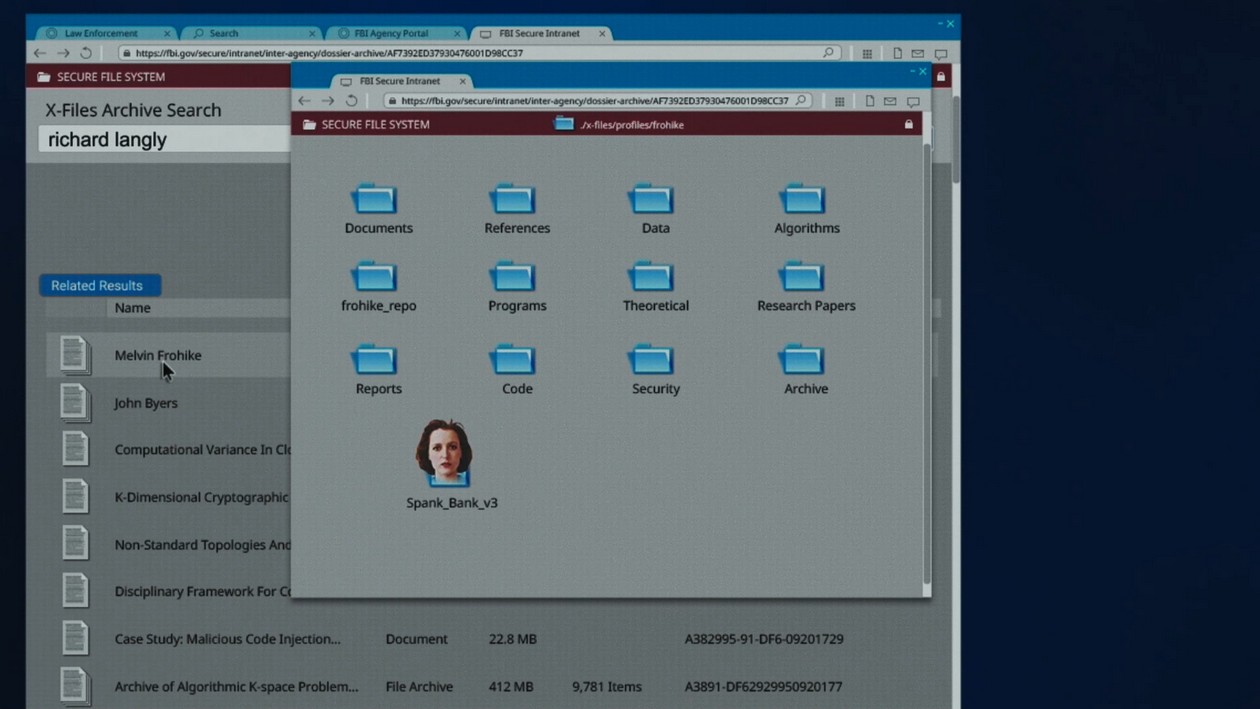Screen dimensions: 1260x709
Task: Click chat bubble icon in front window toolbar
Action: 913,102
